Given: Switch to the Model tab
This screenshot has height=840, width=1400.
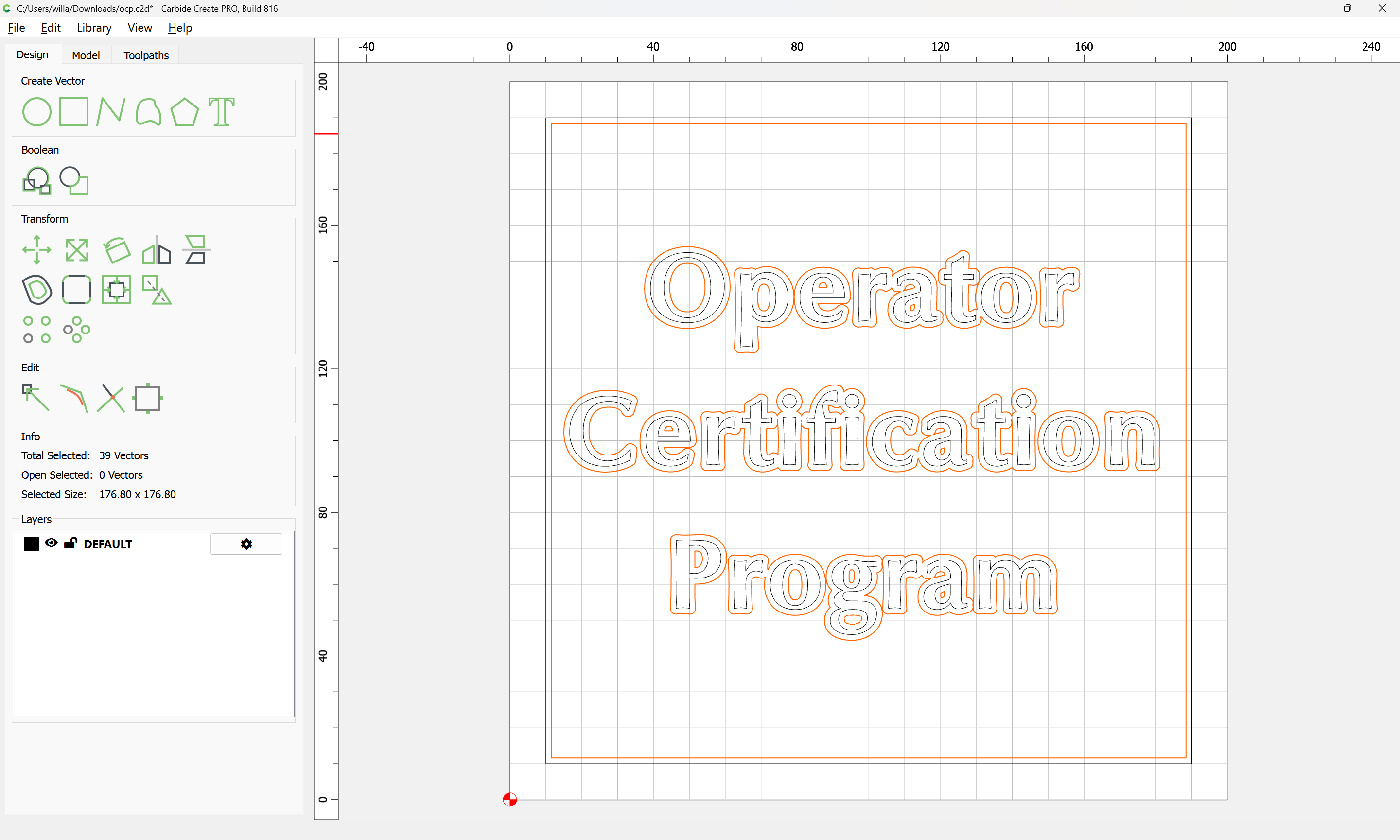Looking at the screenshot, I should (x=86, y=55).
